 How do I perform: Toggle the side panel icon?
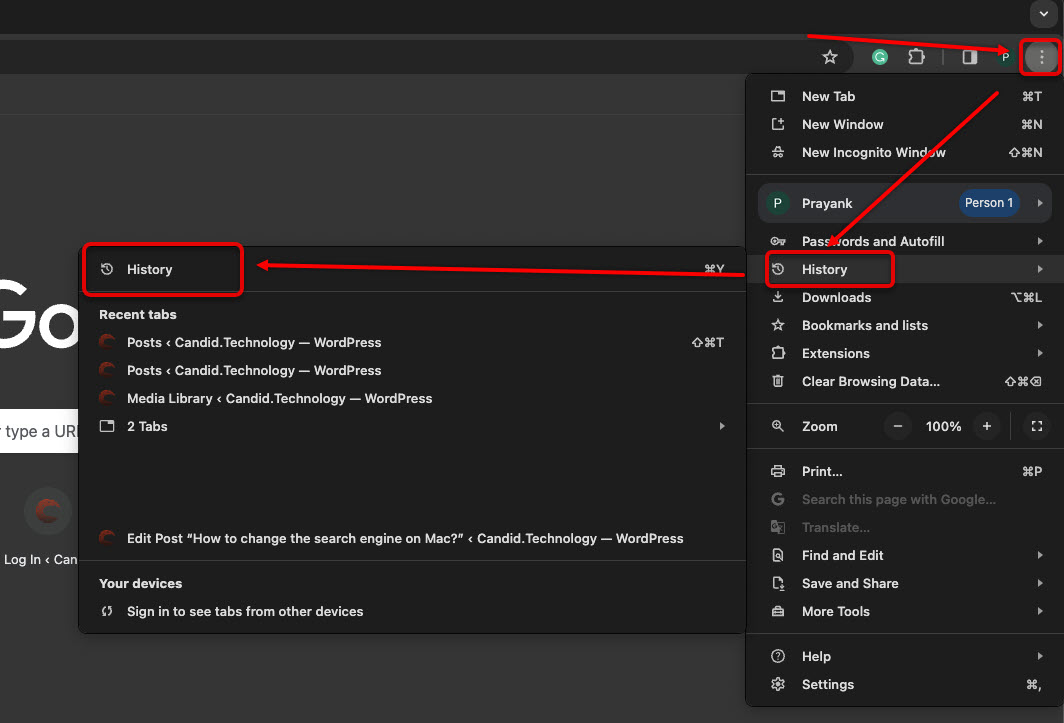pyautogui.click(x=969, y=58)
